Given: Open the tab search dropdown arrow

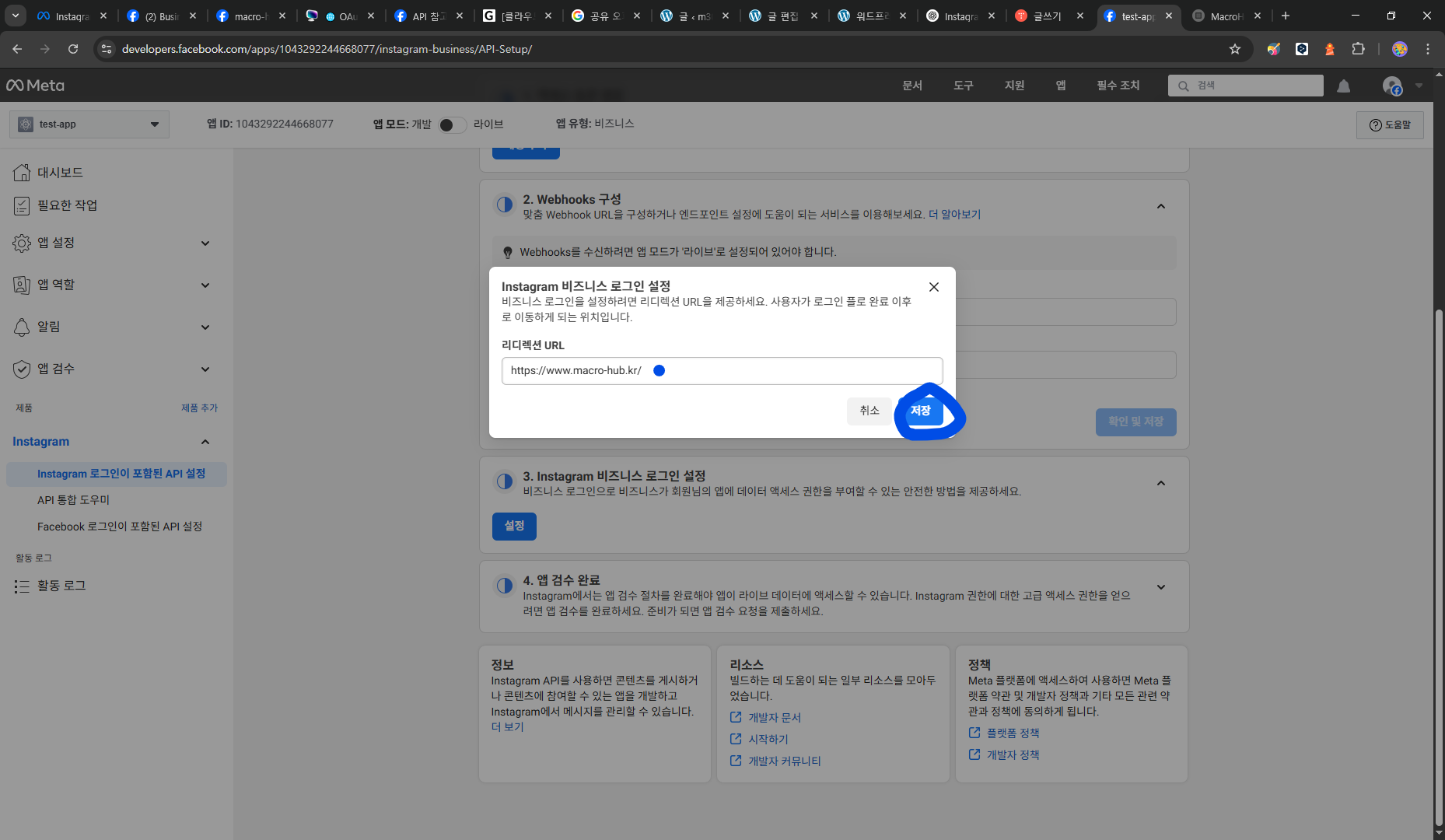Looking at the screenshot, I should [x=16, y=16].
